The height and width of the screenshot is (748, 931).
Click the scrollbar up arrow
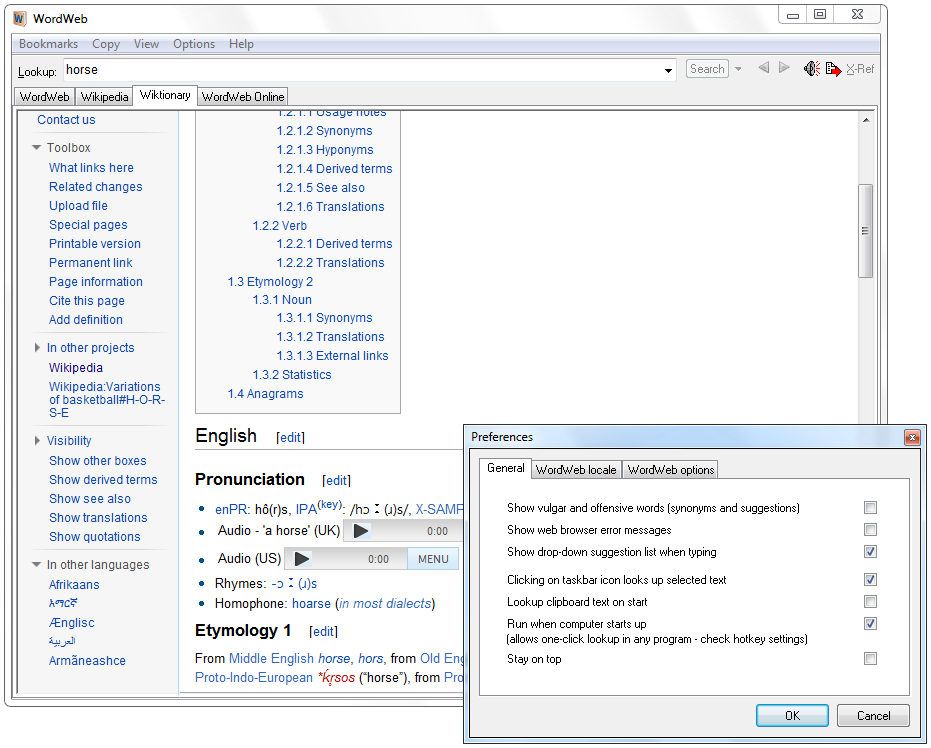(x=866, y=120)
